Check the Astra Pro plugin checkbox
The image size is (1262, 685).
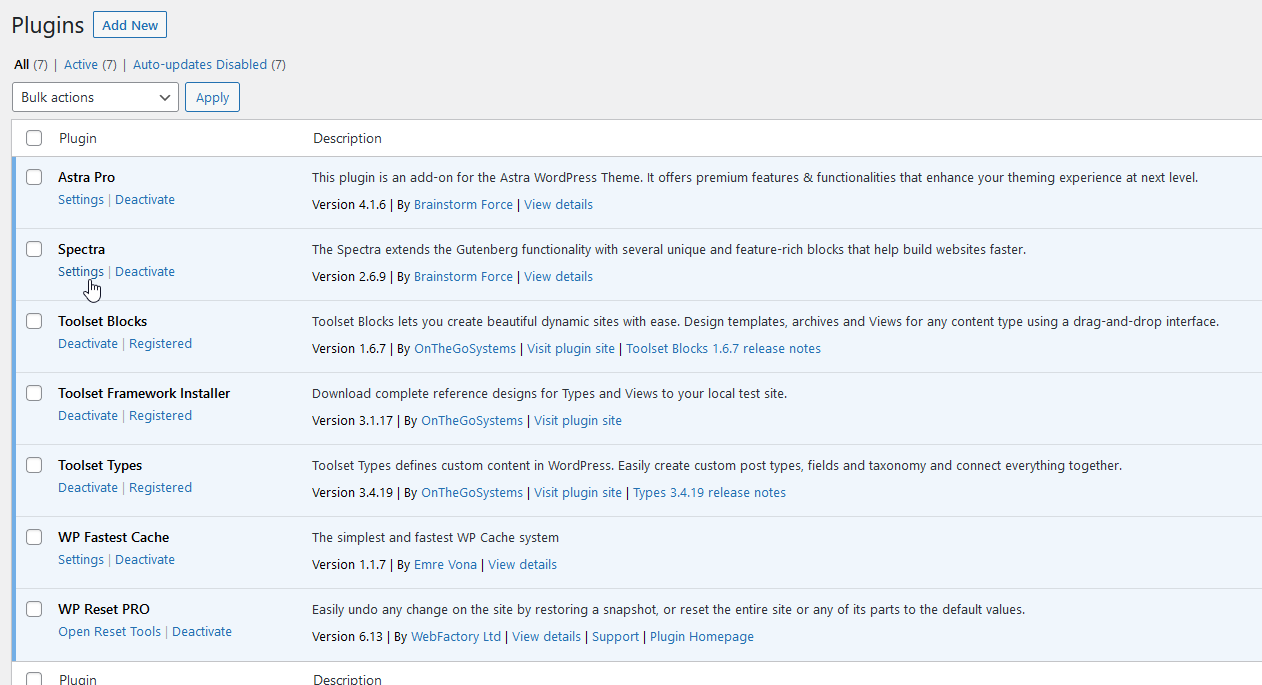click(35, 177)
